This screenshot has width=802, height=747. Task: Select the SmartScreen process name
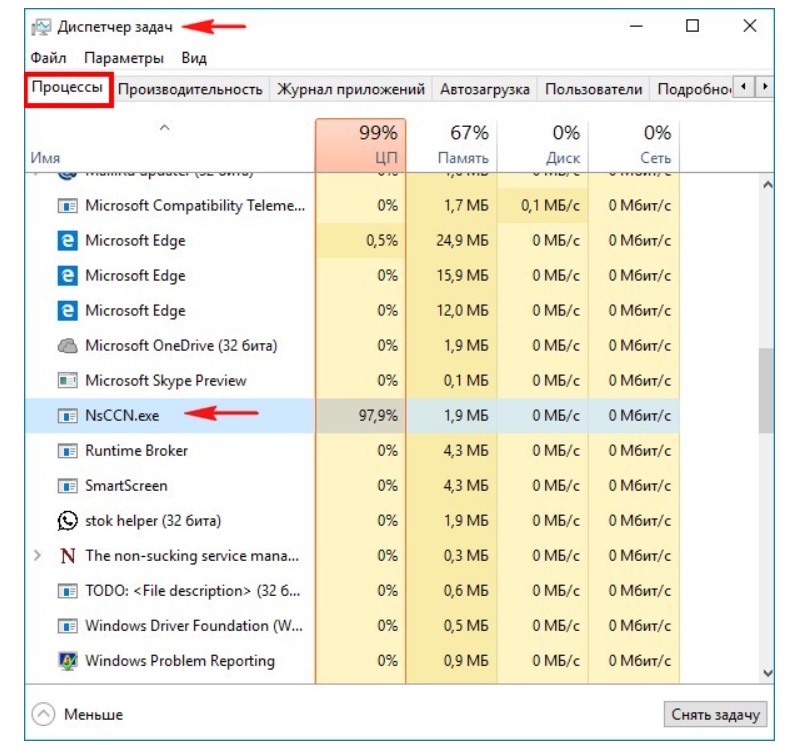[126, 486]
